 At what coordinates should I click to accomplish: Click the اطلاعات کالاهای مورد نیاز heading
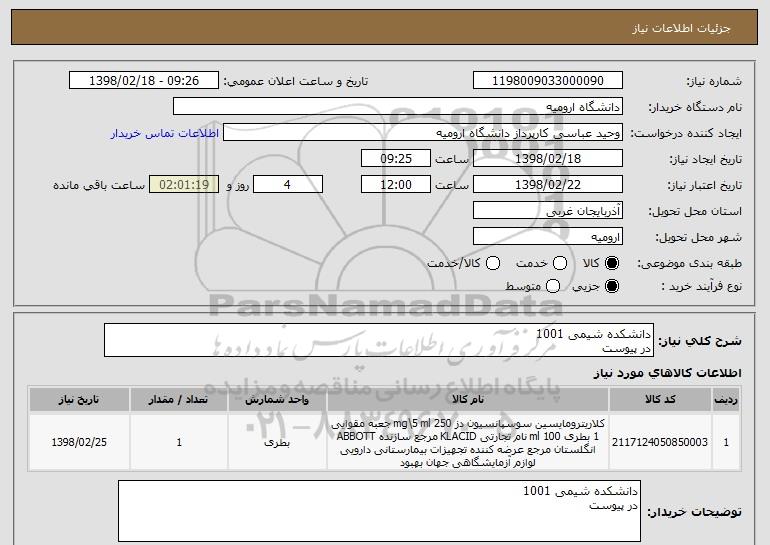pos(667,373)
